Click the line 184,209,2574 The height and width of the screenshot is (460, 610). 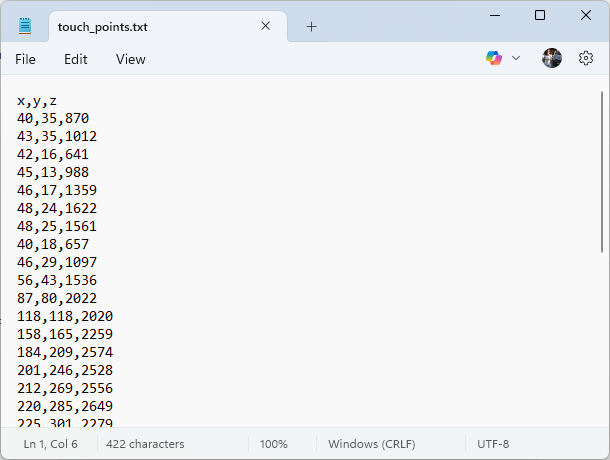pos(65,352)
